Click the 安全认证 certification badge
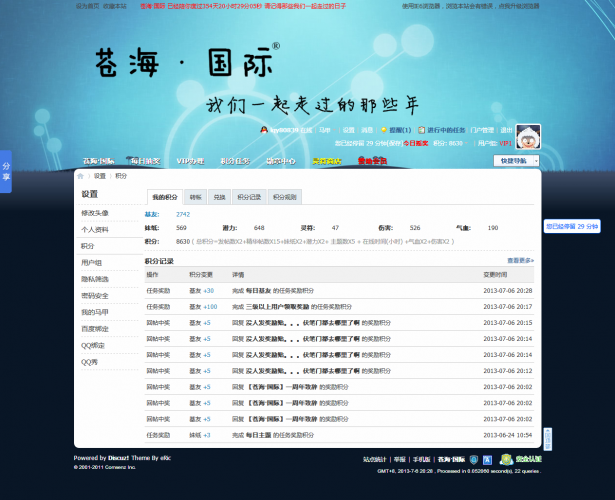 click(515, 460)
